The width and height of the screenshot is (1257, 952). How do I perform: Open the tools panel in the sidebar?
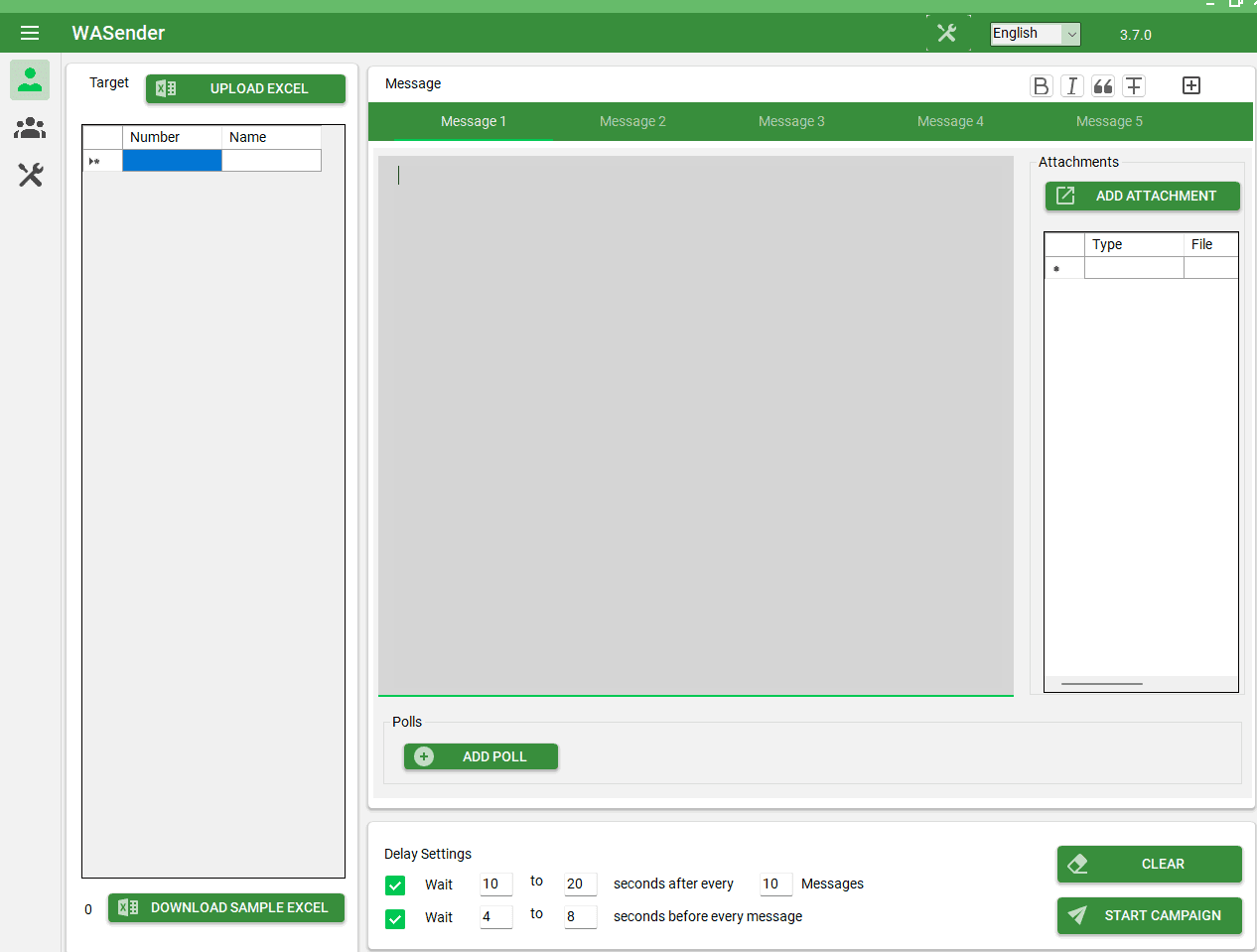(29, 175)
